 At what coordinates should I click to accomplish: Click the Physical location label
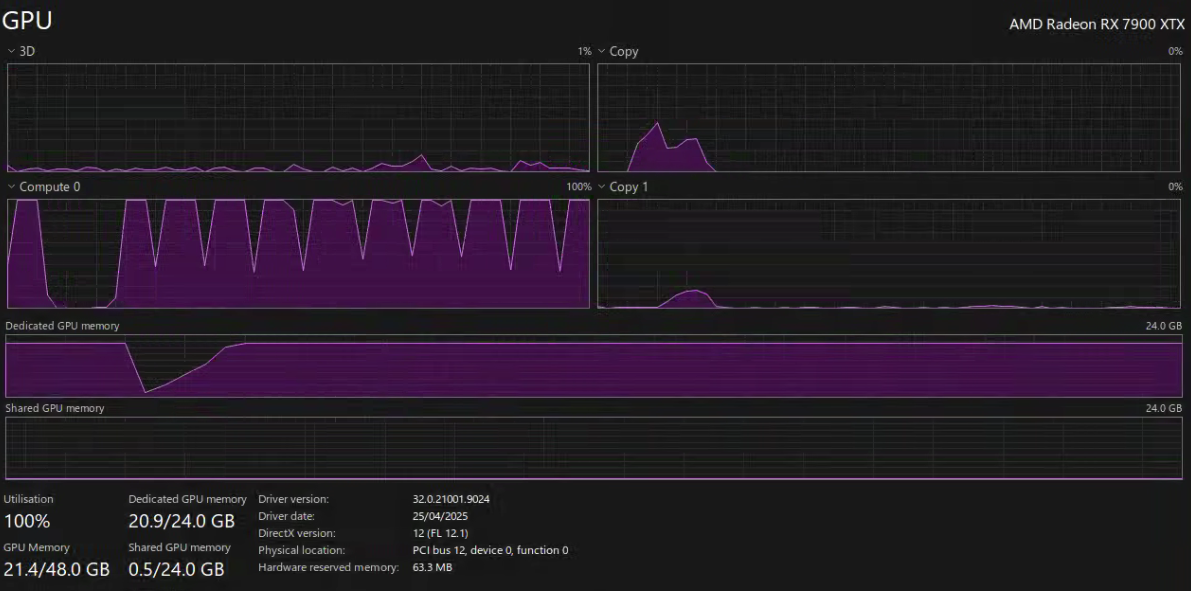point(302,550)
